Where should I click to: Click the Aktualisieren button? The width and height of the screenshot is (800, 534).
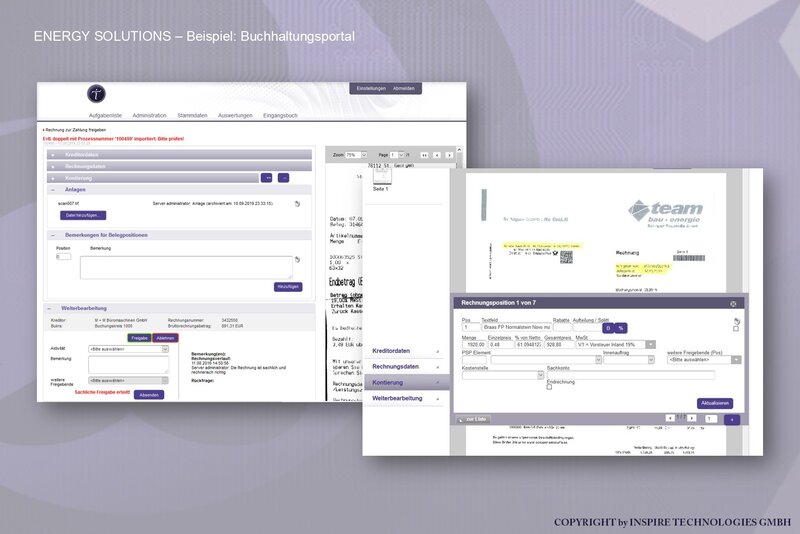pyautogui.click(x=715, y=403)
